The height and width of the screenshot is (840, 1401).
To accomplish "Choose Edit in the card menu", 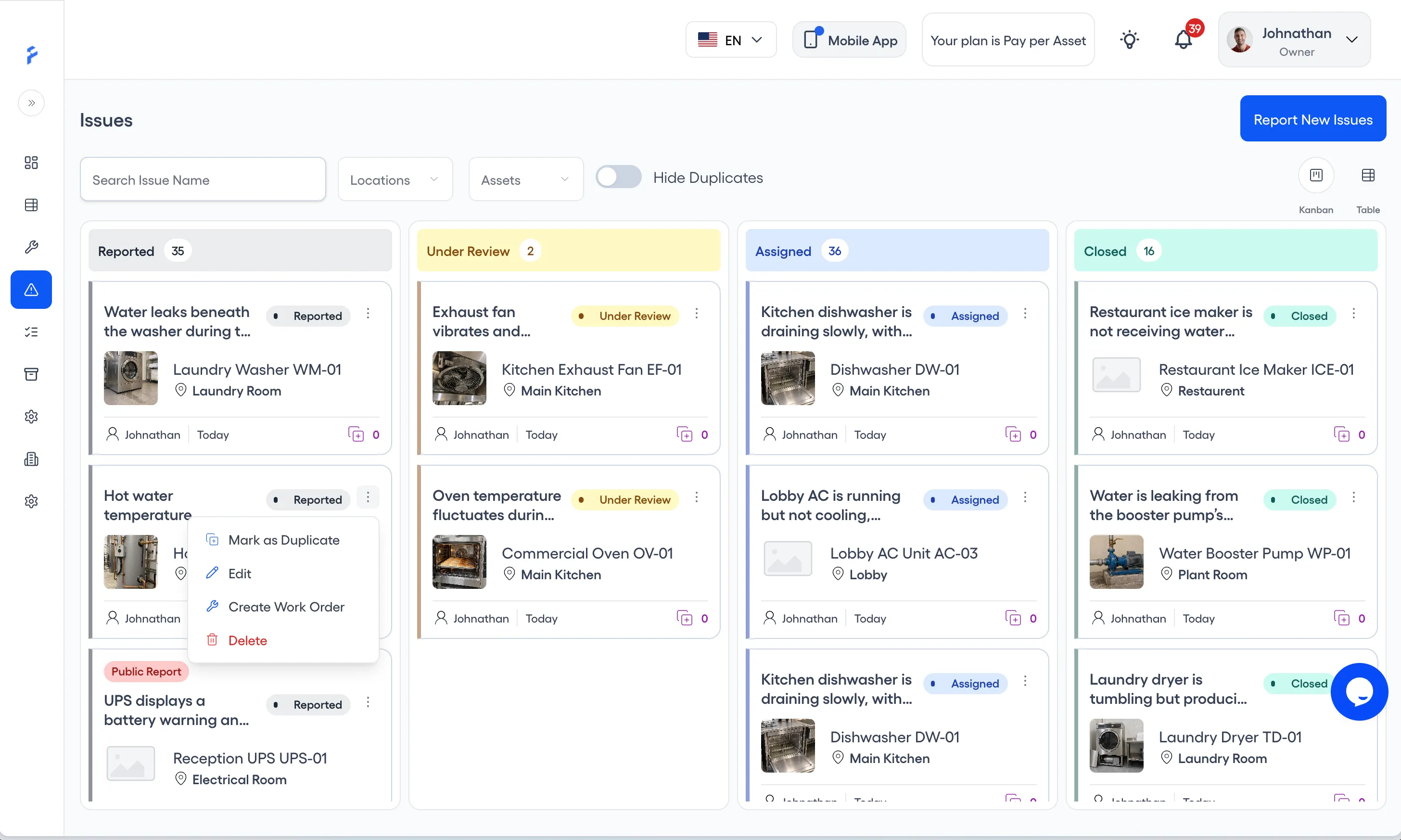I will coord(283,573).
